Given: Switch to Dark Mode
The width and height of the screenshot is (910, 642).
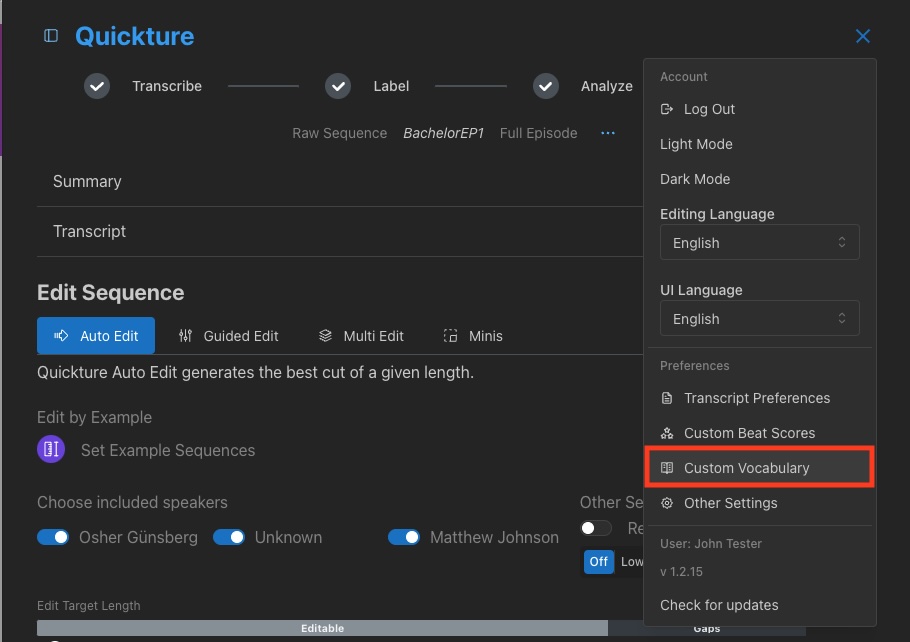Looking at the screenshot, I should pos(759,179).
